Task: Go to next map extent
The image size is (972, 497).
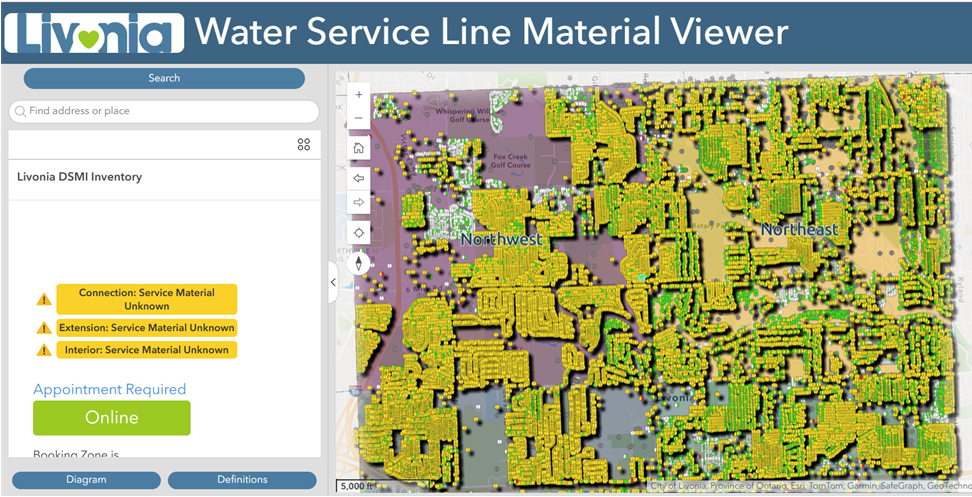Action: click(358, 203)
